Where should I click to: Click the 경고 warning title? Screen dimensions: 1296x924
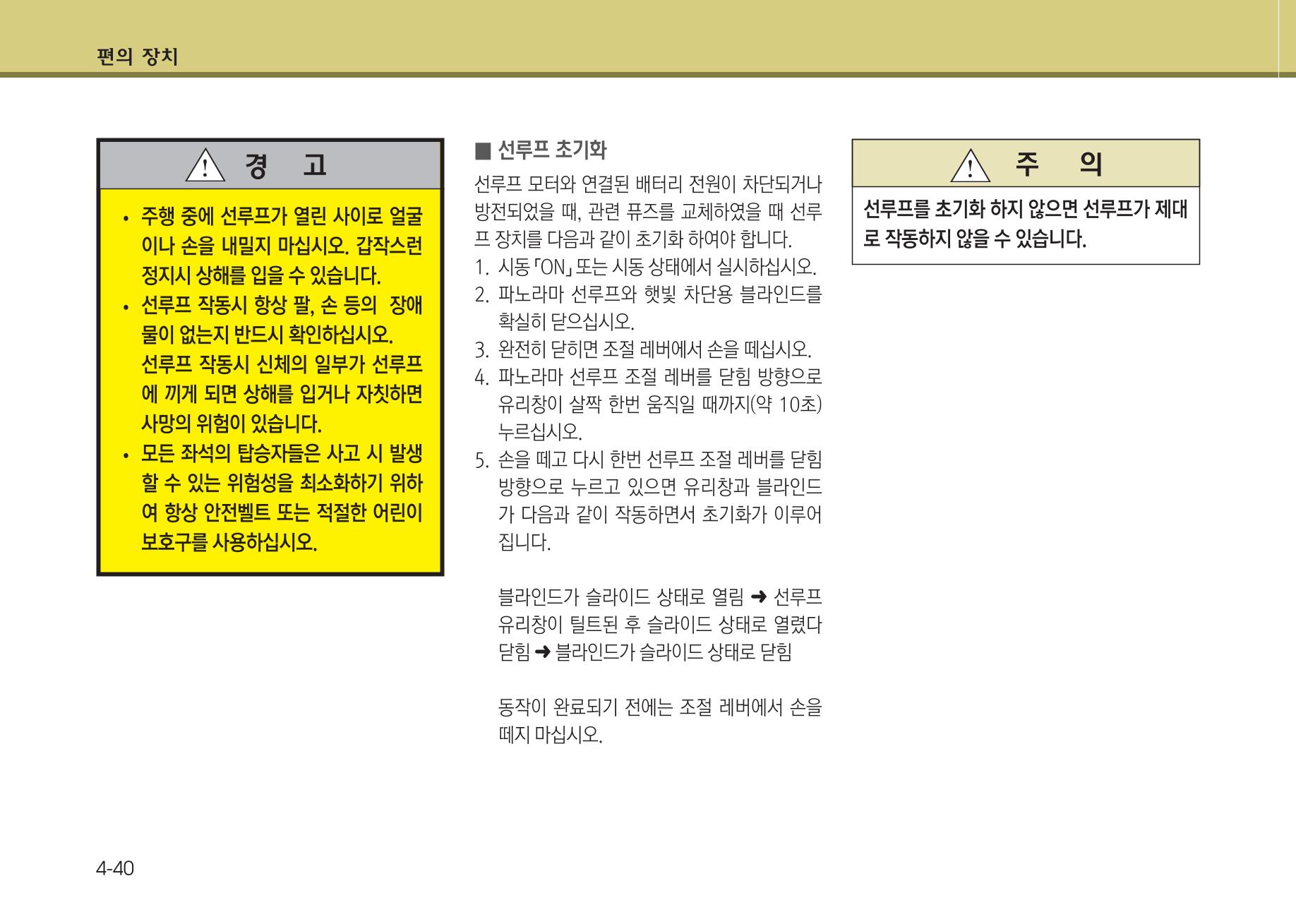[286, 165]
